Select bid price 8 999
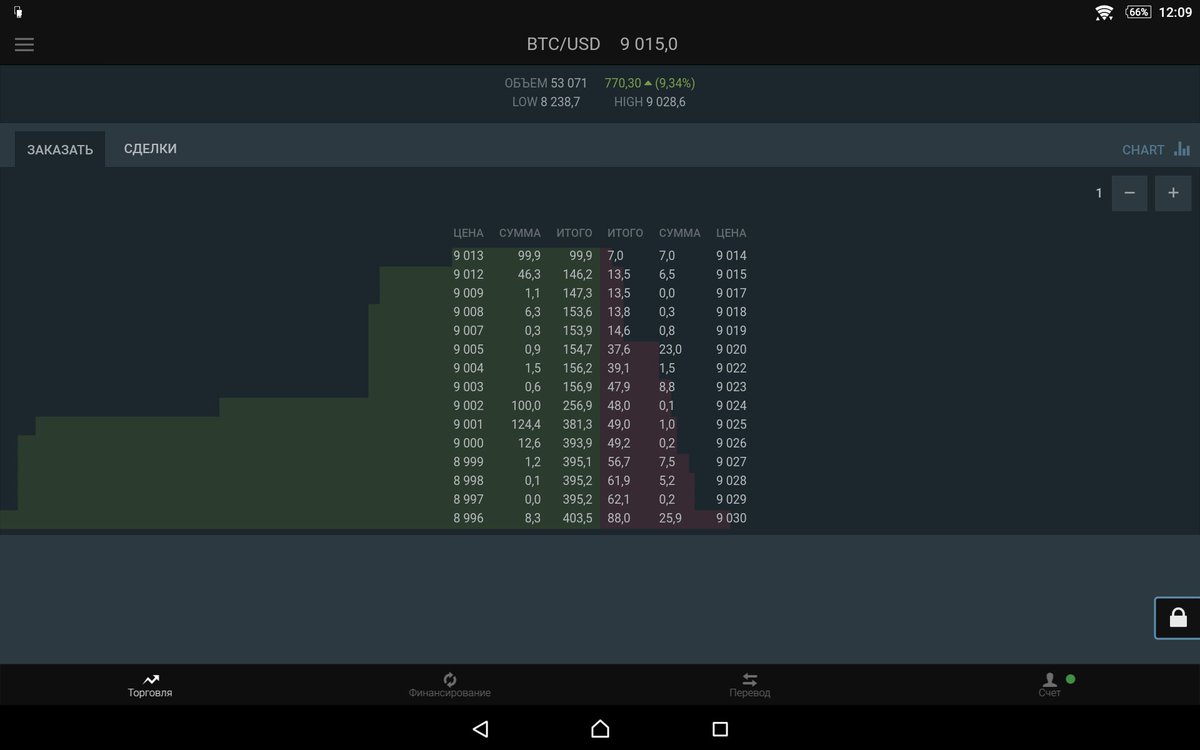Image resolution: width=1200 pixels, height=750 pixels. pos(468,462)
